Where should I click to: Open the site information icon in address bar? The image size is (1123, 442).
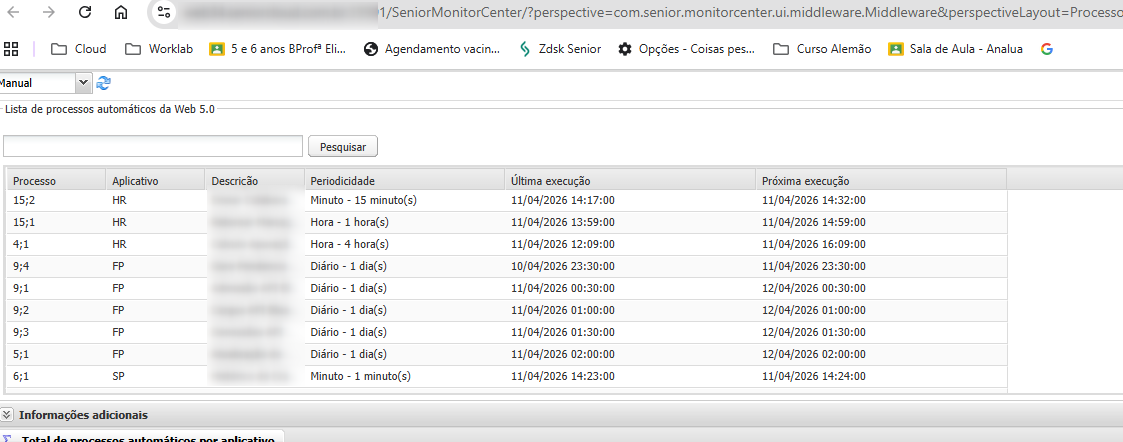165,13
